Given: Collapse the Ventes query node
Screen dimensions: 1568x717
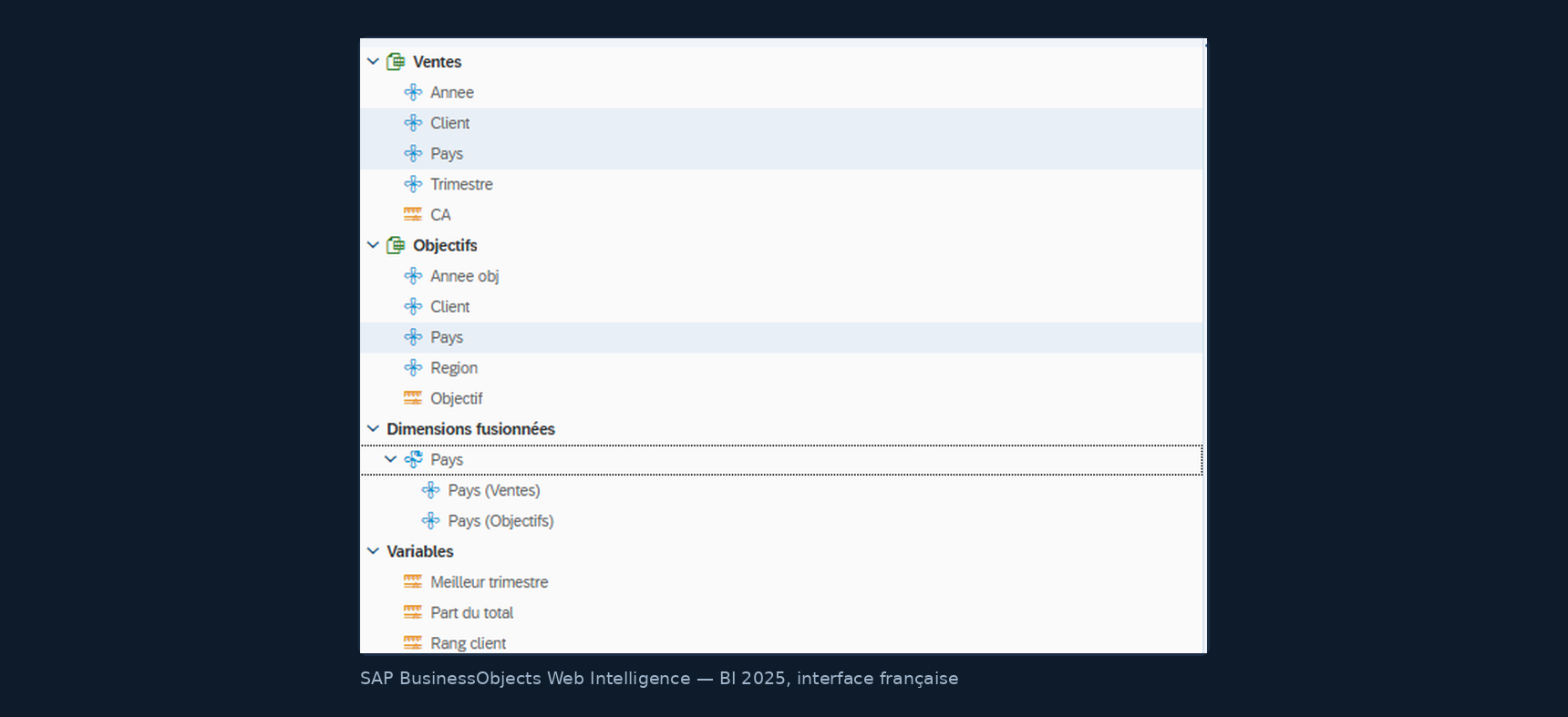Looking at the screenshot, I should pos(373,62).
